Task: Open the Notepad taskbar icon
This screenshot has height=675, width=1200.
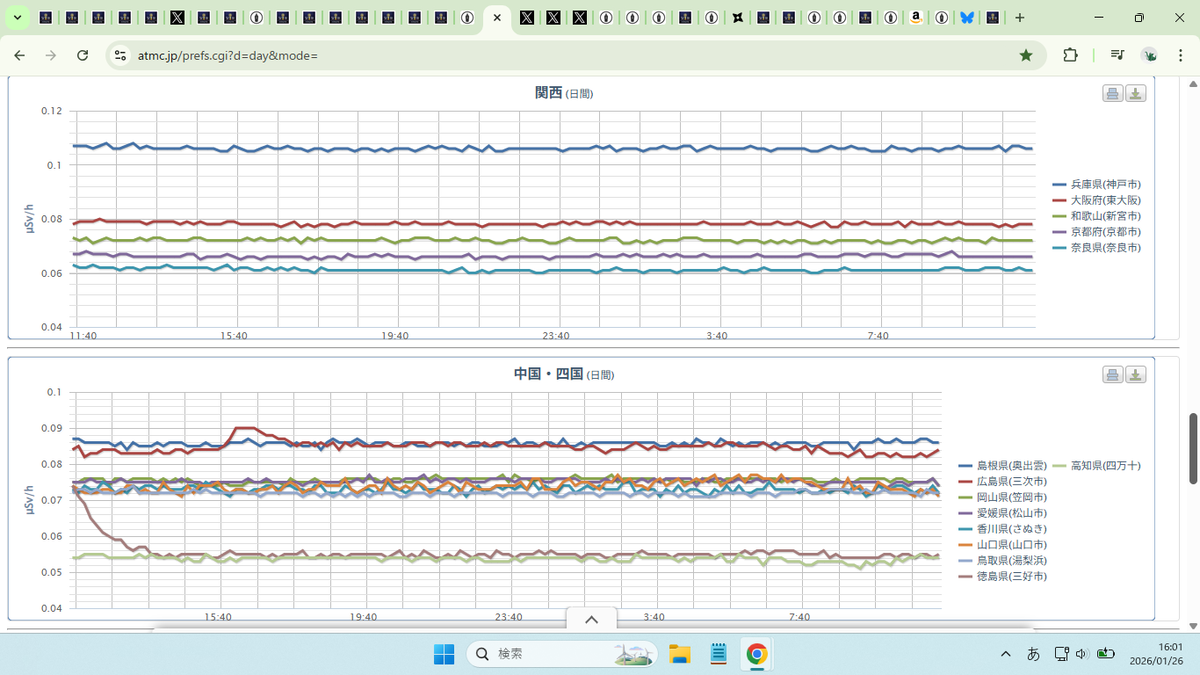Action: [x=718, y=654]
